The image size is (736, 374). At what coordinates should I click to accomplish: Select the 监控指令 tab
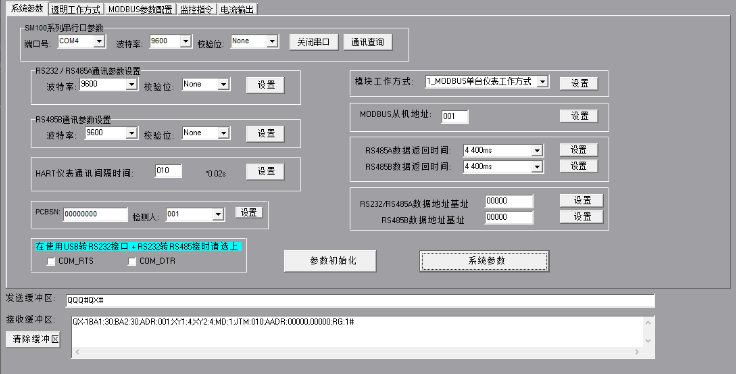(197, 9)
